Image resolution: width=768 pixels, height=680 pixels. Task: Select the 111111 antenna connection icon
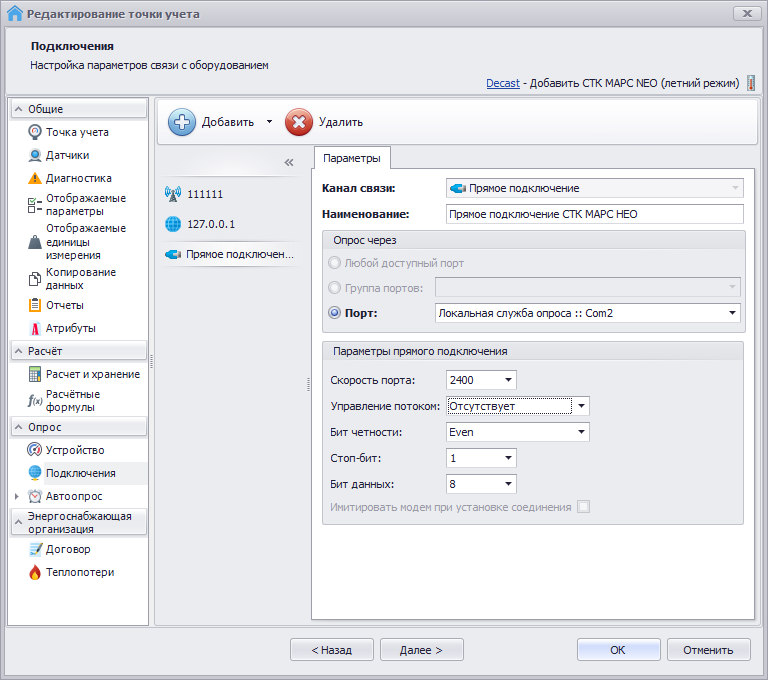[171, 194]
